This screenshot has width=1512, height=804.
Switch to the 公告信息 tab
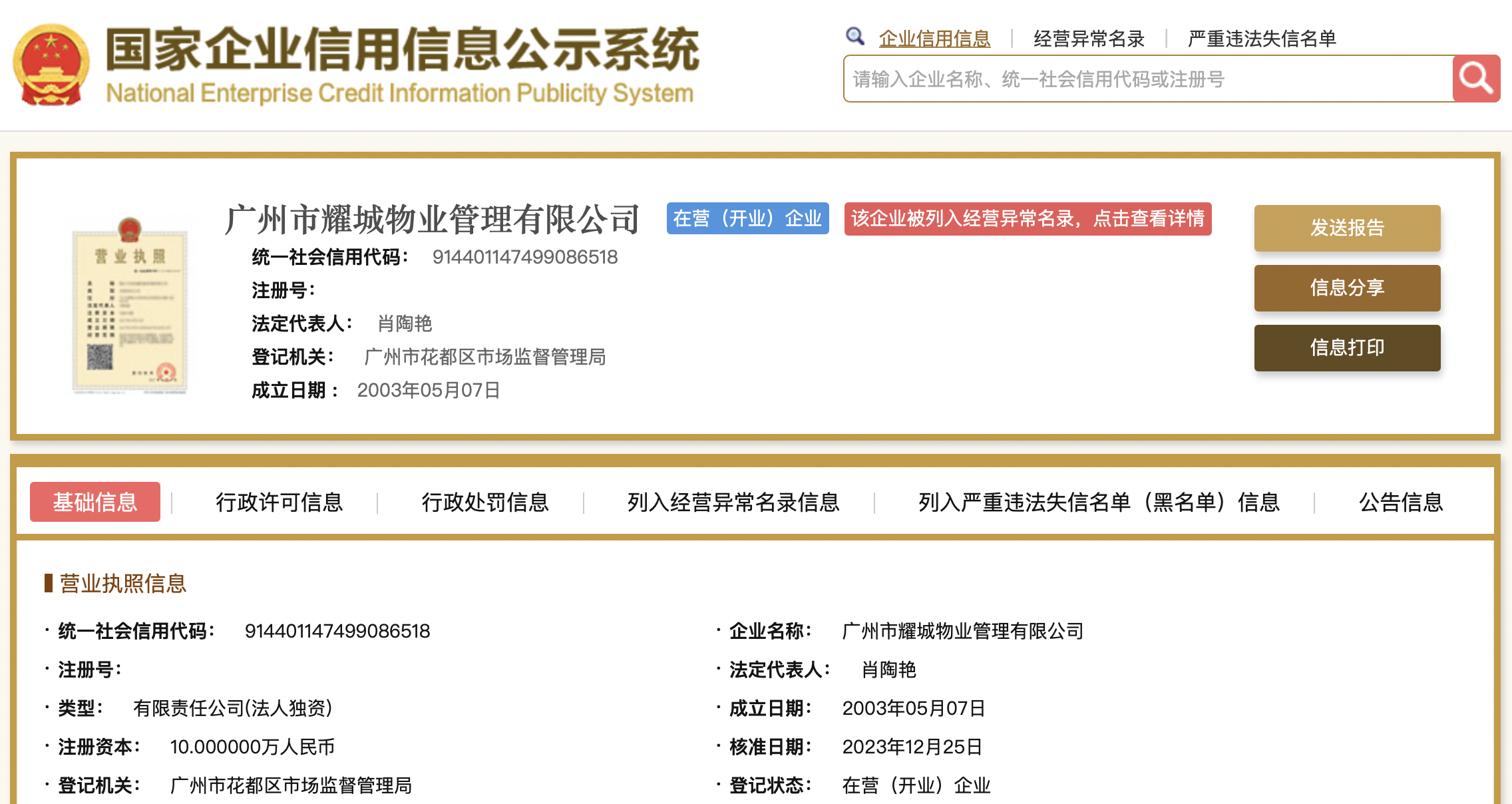click(1400, 502)
